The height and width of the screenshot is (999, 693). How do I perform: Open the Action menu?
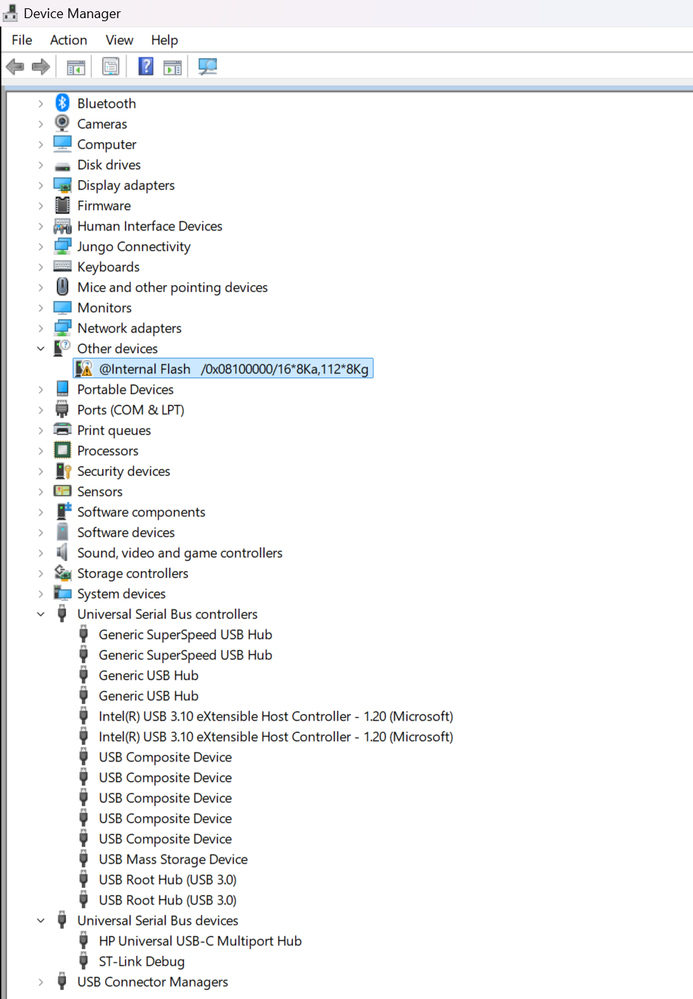(69, 40)
